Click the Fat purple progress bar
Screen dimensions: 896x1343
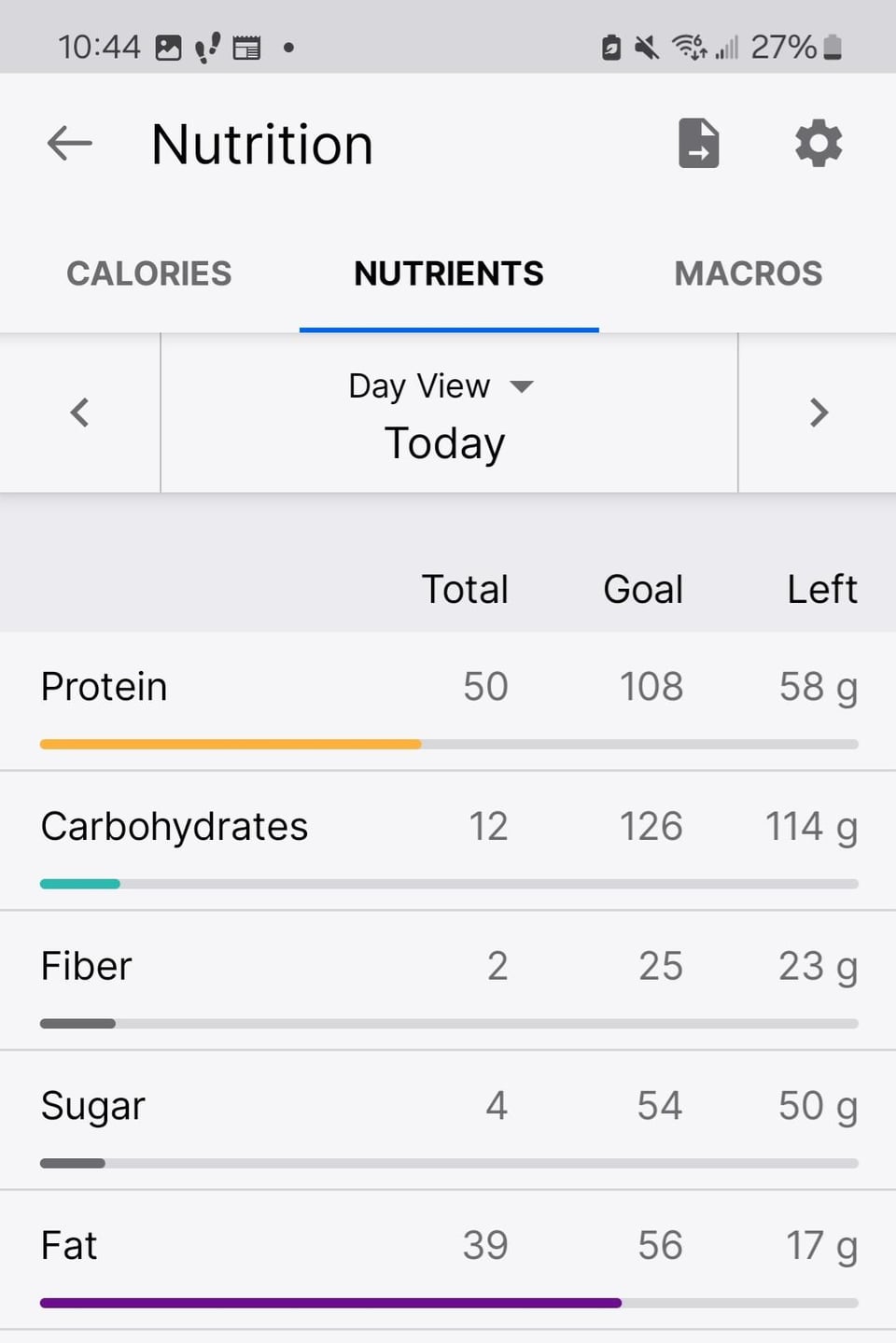point(330,1303)
